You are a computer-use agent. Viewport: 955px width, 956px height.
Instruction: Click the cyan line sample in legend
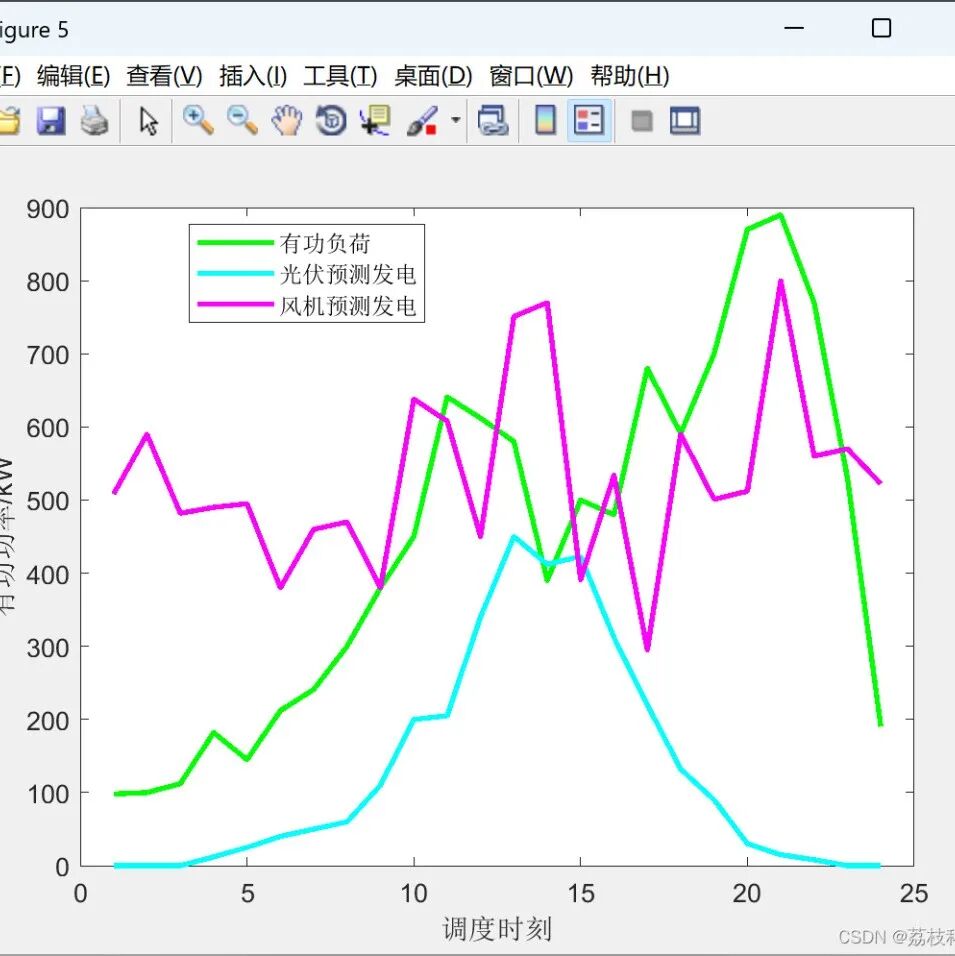click(235, 274)
